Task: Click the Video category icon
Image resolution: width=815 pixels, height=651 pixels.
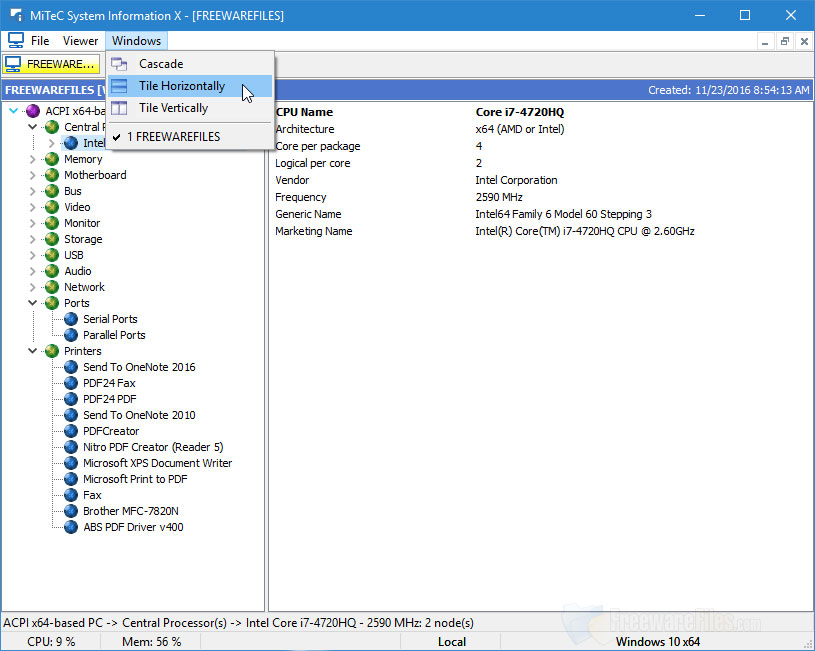Action: coord(49,207)
